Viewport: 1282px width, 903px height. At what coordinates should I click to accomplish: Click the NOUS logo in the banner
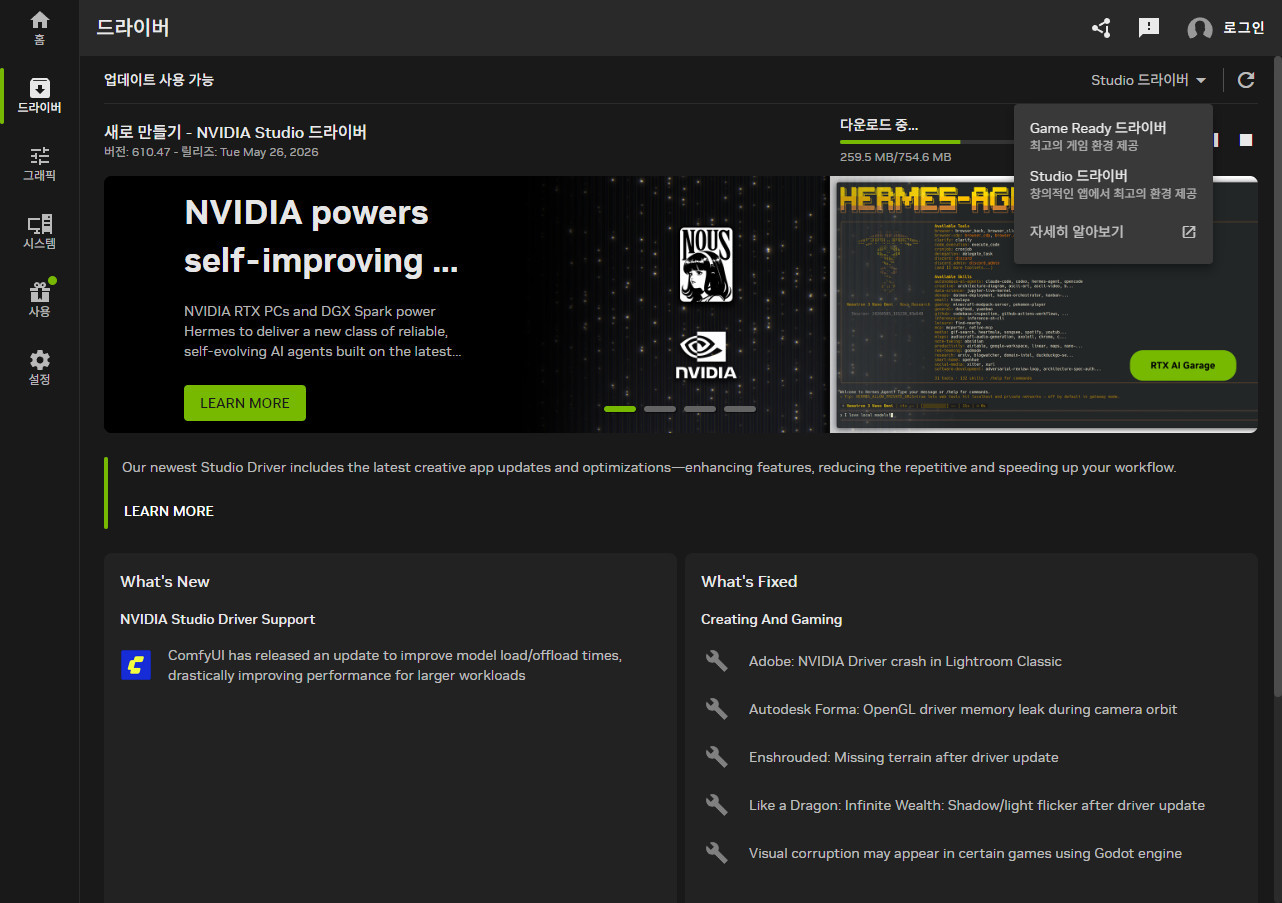point(706,265)
